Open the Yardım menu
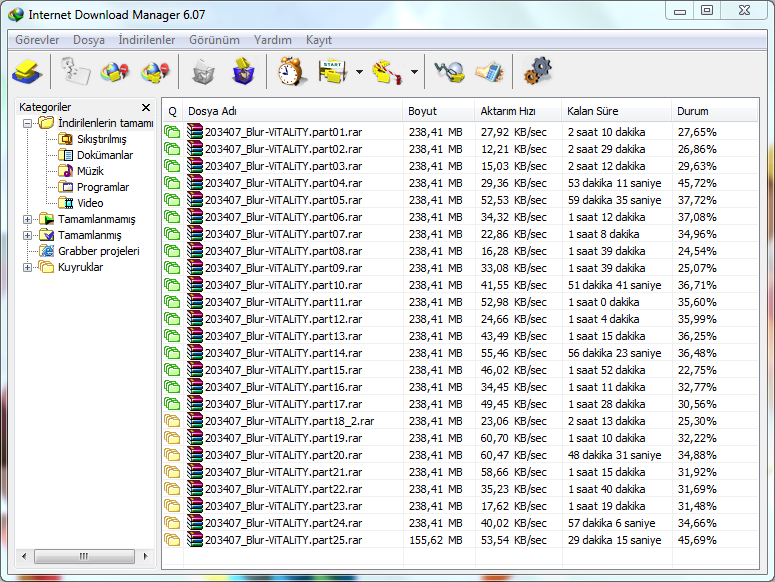 (x=273, y=40)
